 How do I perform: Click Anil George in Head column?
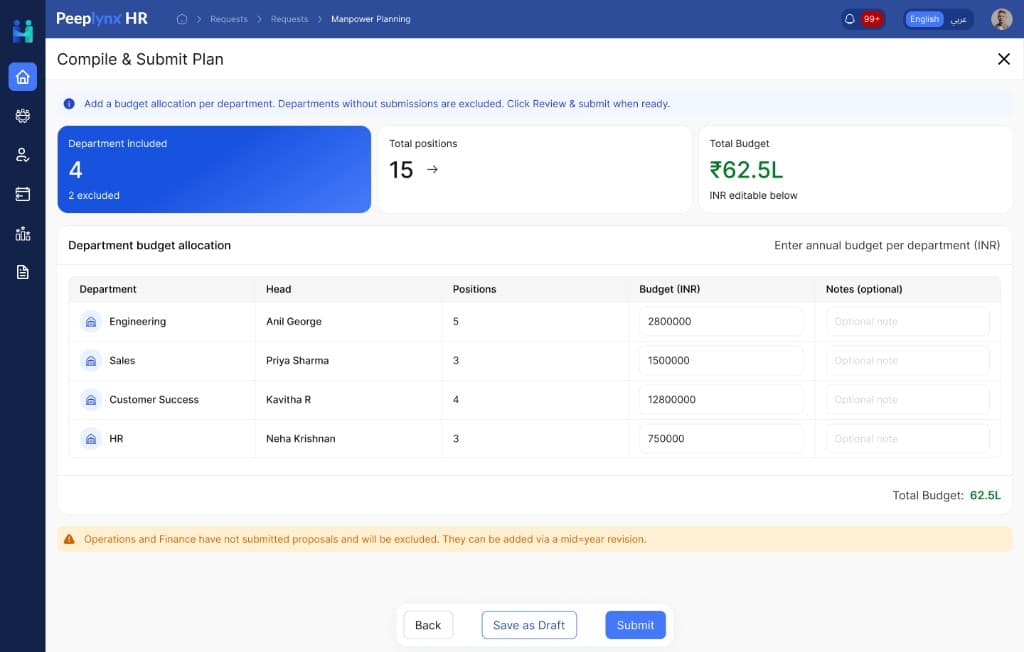point(294,321)
